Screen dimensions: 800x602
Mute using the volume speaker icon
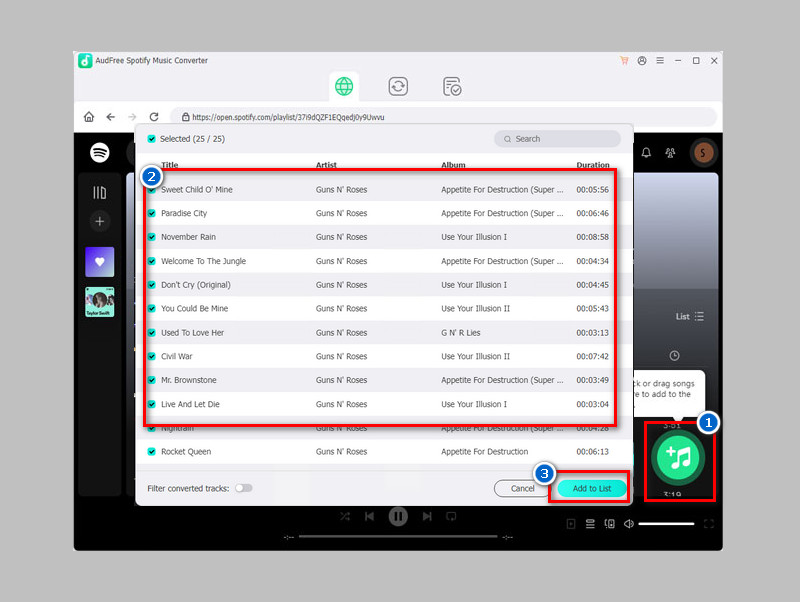point(629,524)
